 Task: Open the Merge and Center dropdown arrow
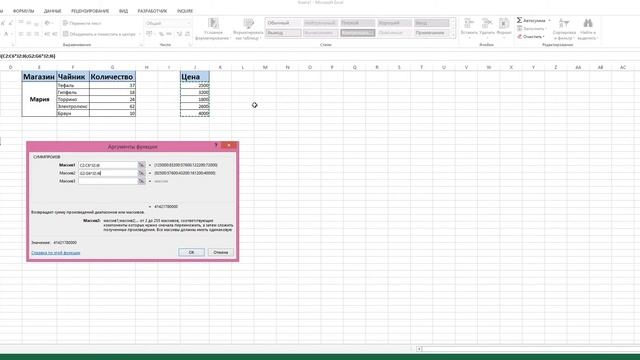[x=140, y=34]
